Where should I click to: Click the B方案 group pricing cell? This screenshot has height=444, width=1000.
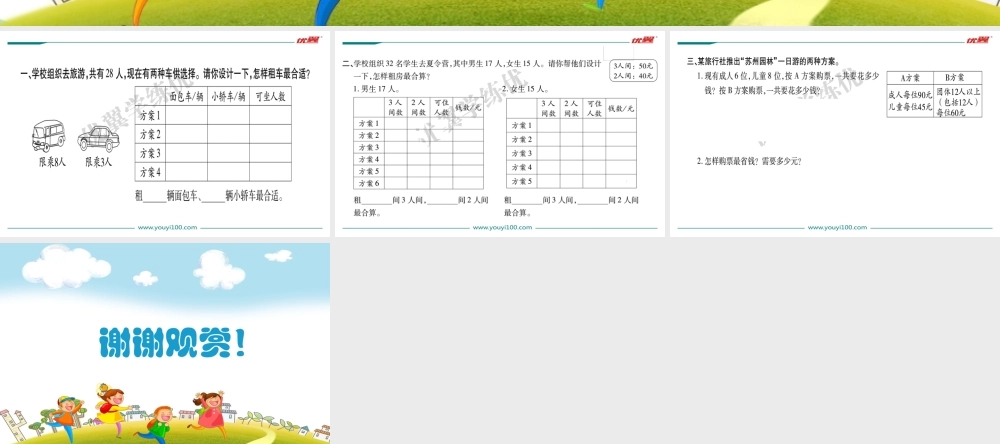pos(958,101)
